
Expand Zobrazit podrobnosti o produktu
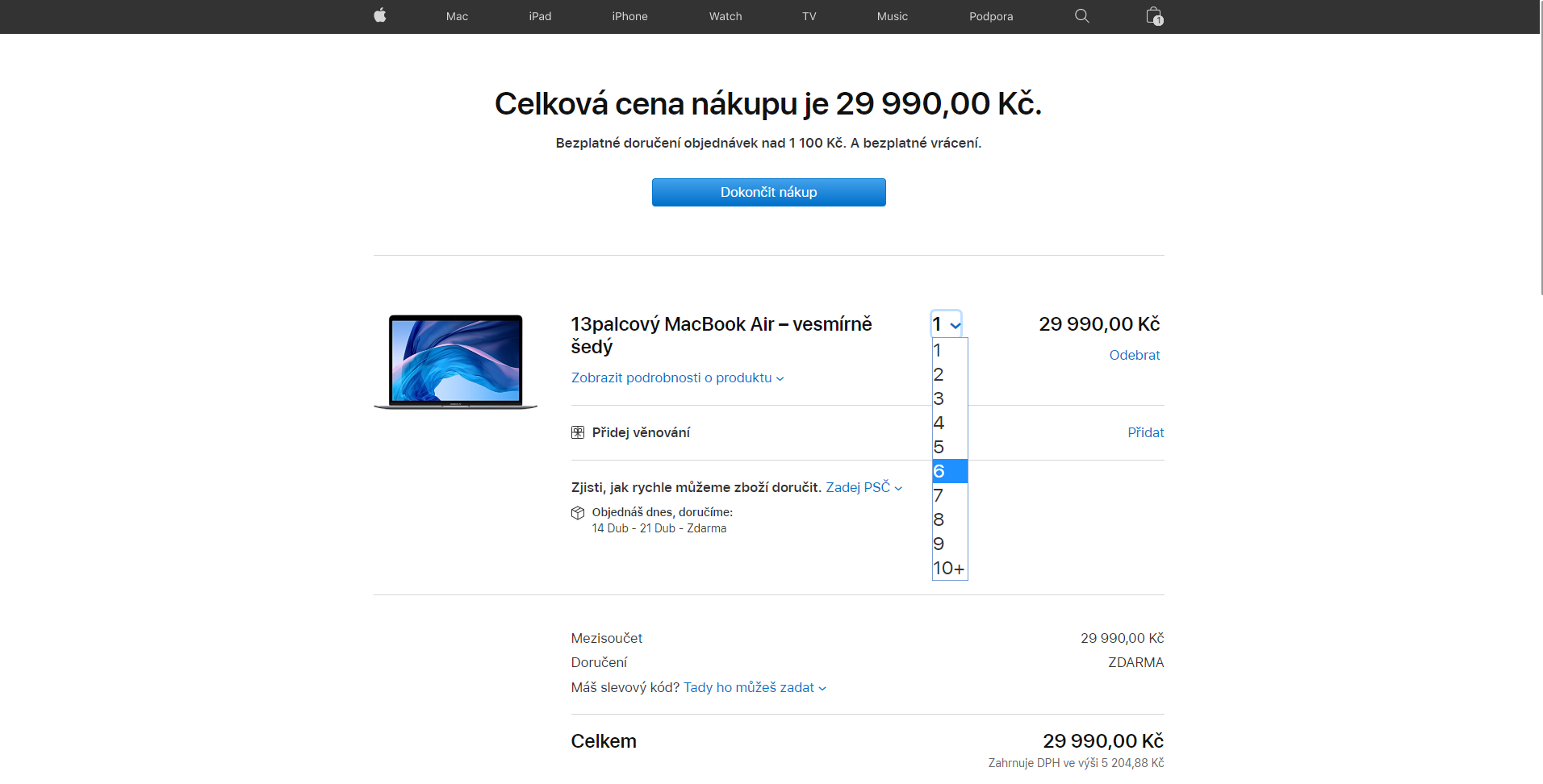(x=677, y=377)
